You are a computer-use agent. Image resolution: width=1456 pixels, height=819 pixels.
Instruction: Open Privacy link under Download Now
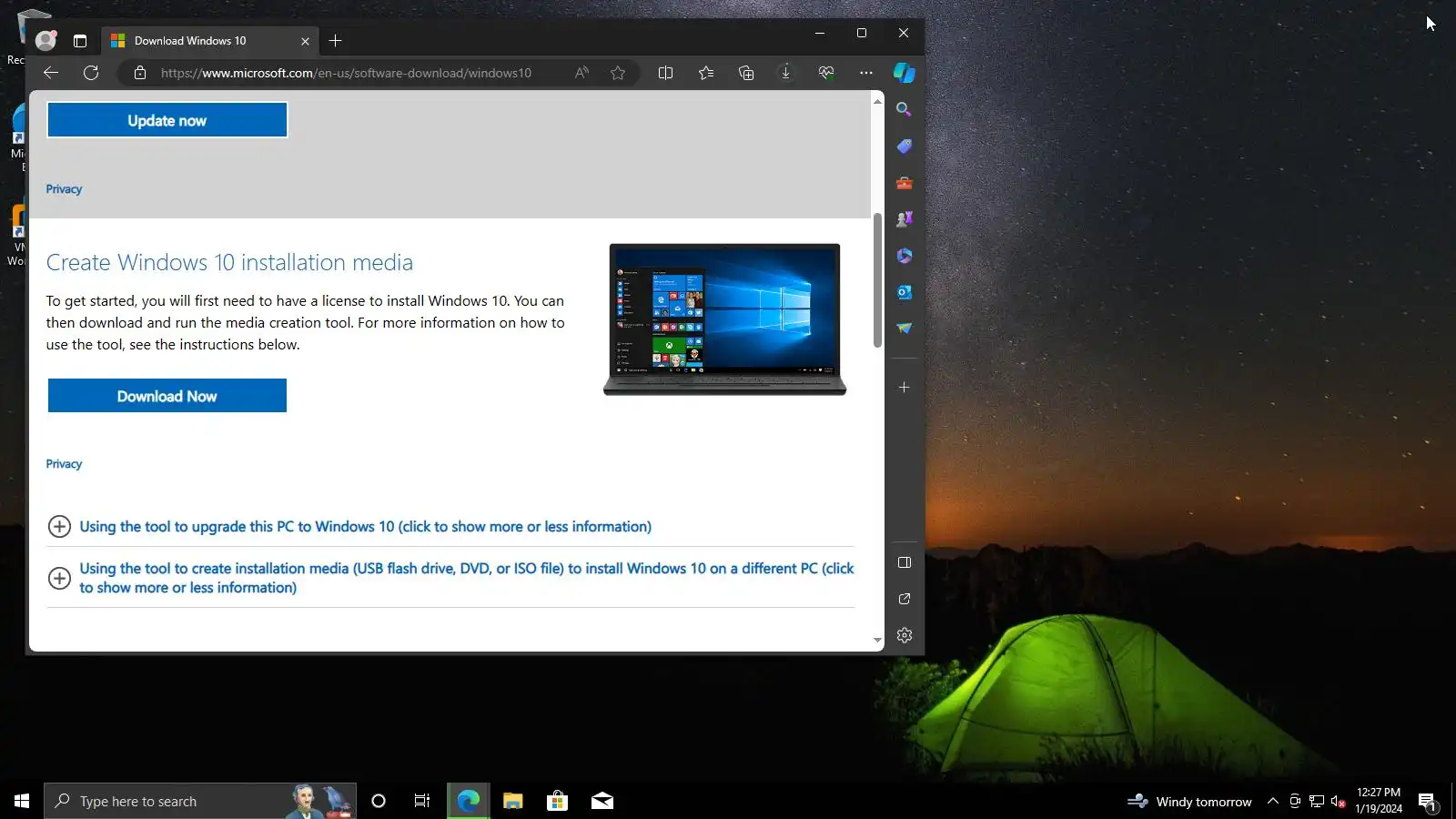[64, 464]
